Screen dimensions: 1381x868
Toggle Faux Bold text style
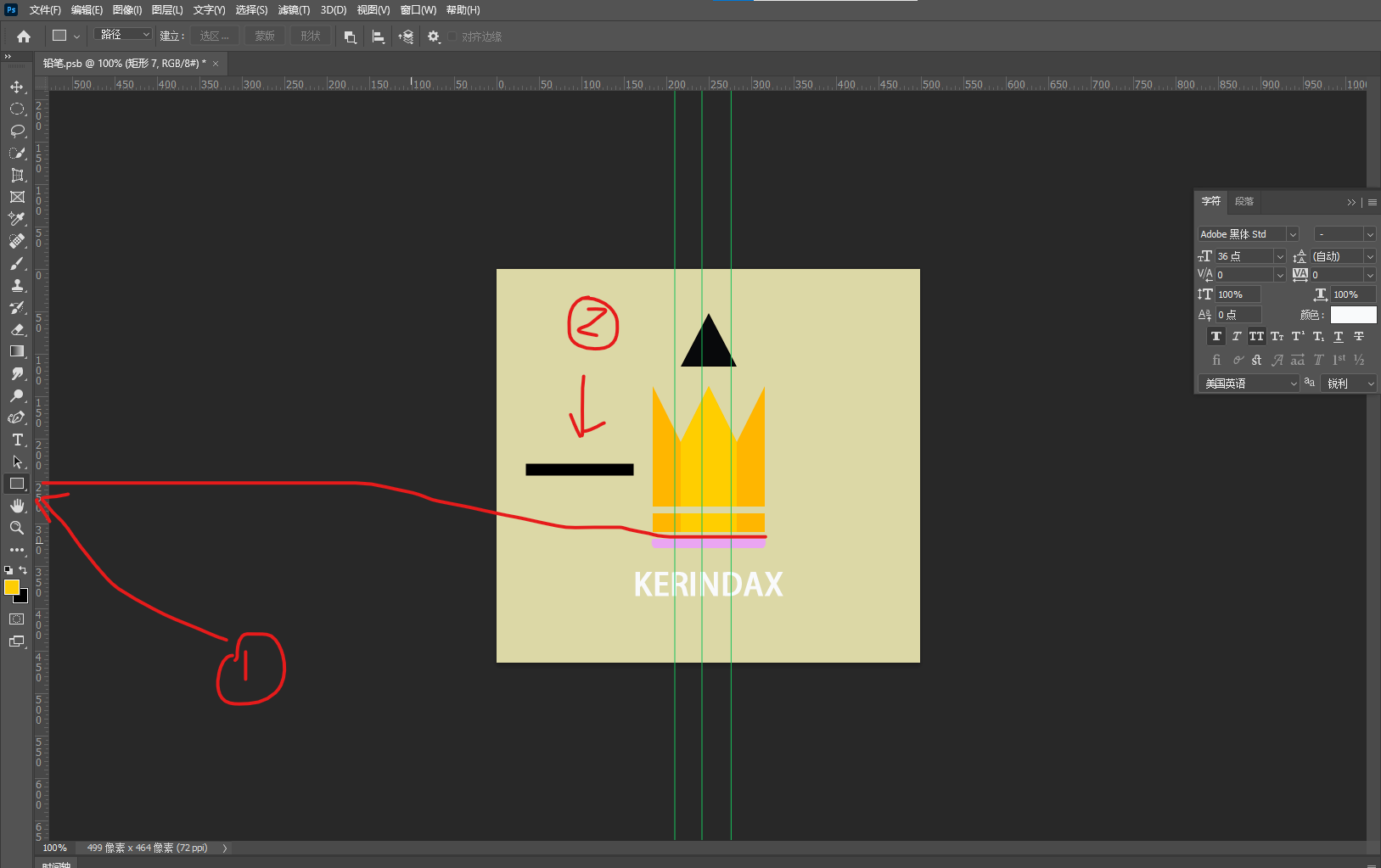tap(1216, 336)
